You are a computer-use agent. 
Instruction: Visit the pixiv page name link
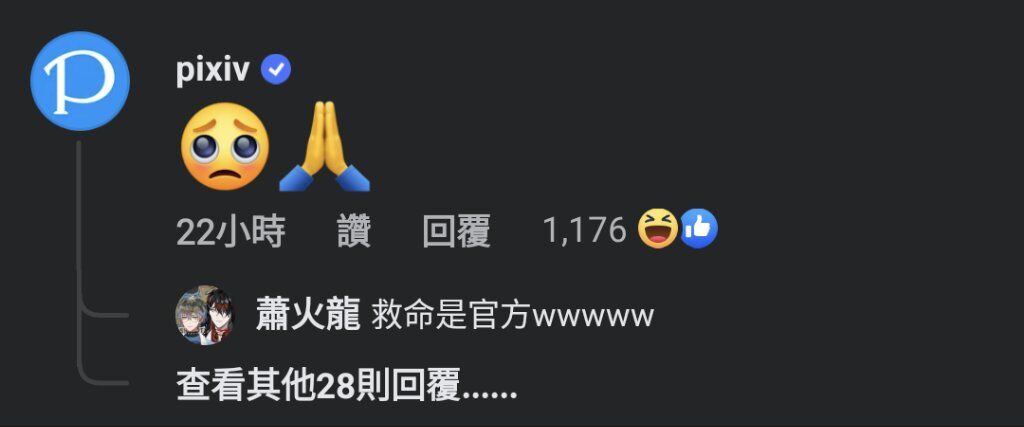(213, 70)
